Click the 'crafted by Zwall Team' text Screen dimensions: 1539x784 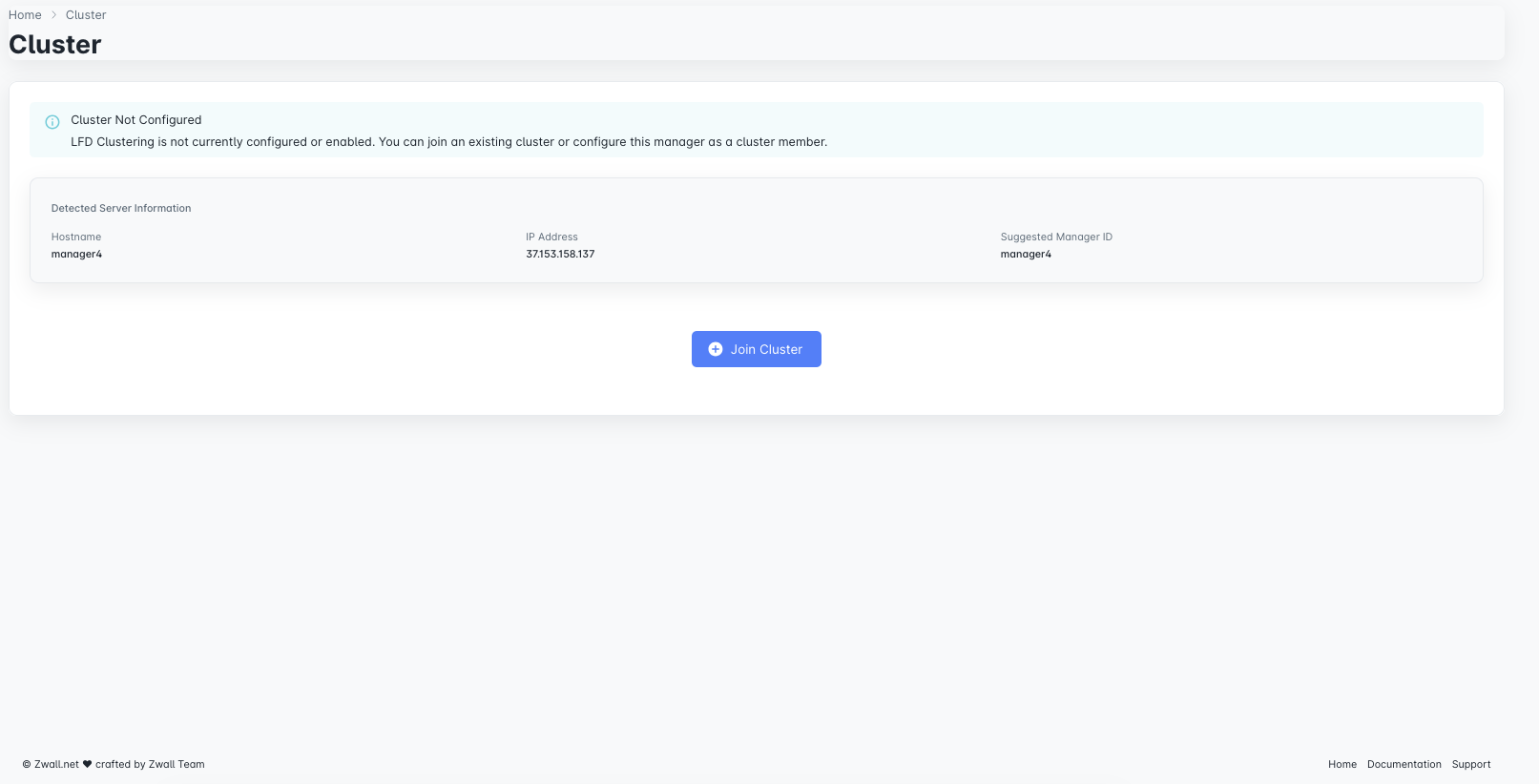pyautogui.click(x=150, y=764)
